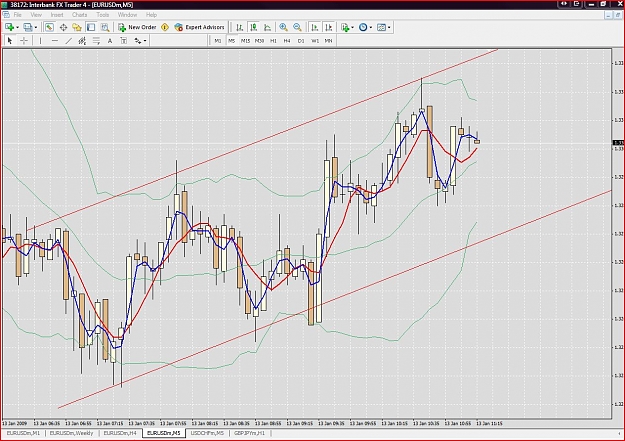Image resolution: width=625 pixels, height=441 pixels.
Task: Click the chart window icon beside File menu
Action: [6, 15]
